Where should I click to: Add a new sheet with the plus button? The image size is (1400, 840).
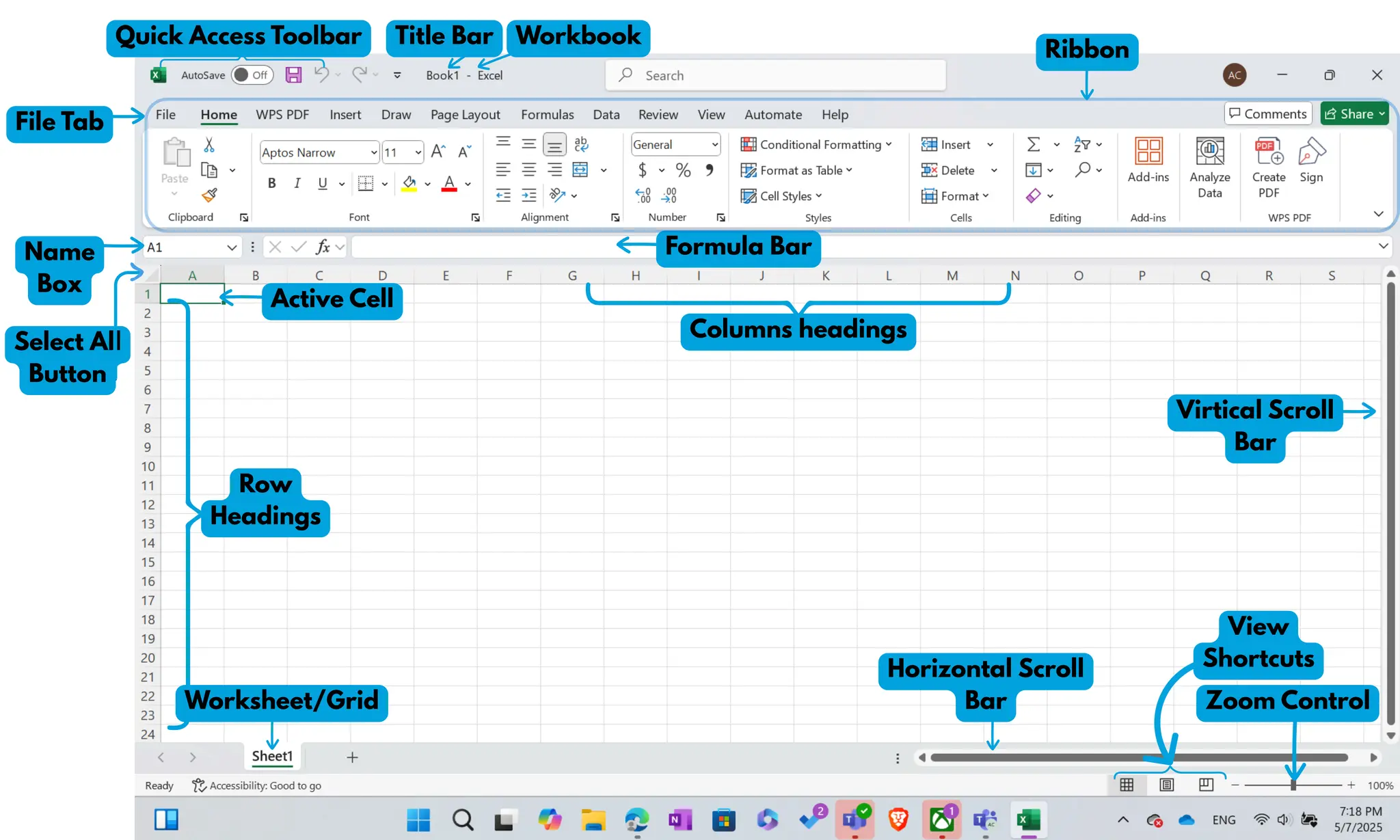[352, 757]
